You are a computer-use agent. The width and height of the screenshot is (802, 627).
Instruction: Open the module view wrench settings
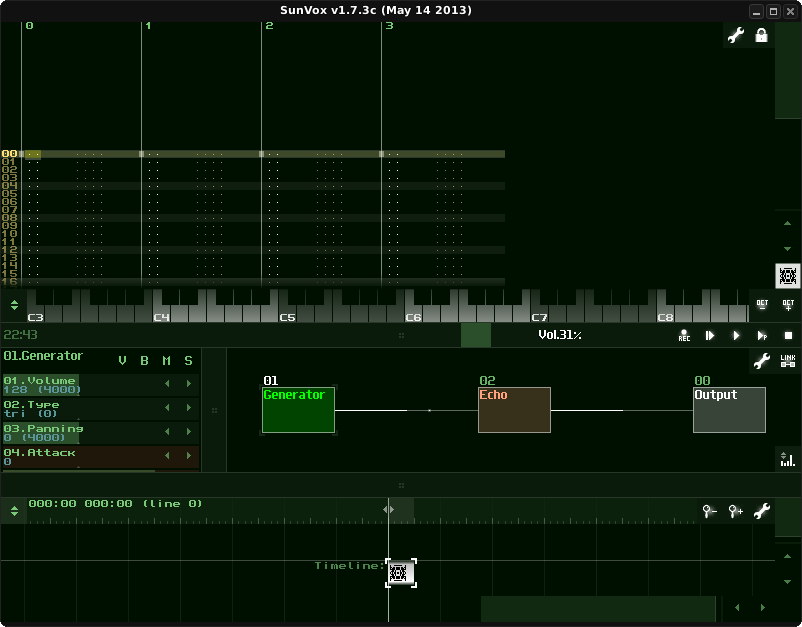coord(762,361)
